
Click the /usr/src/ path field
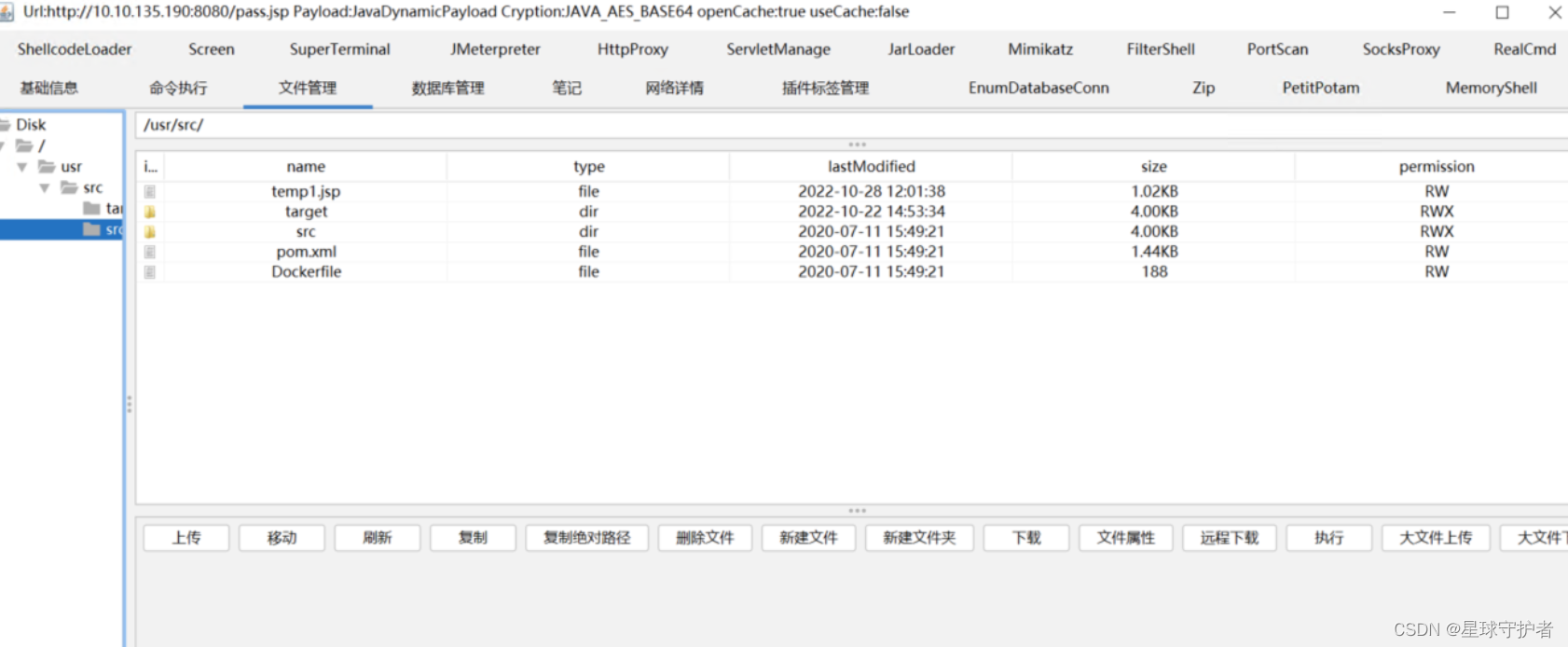(x=852, y=125)
